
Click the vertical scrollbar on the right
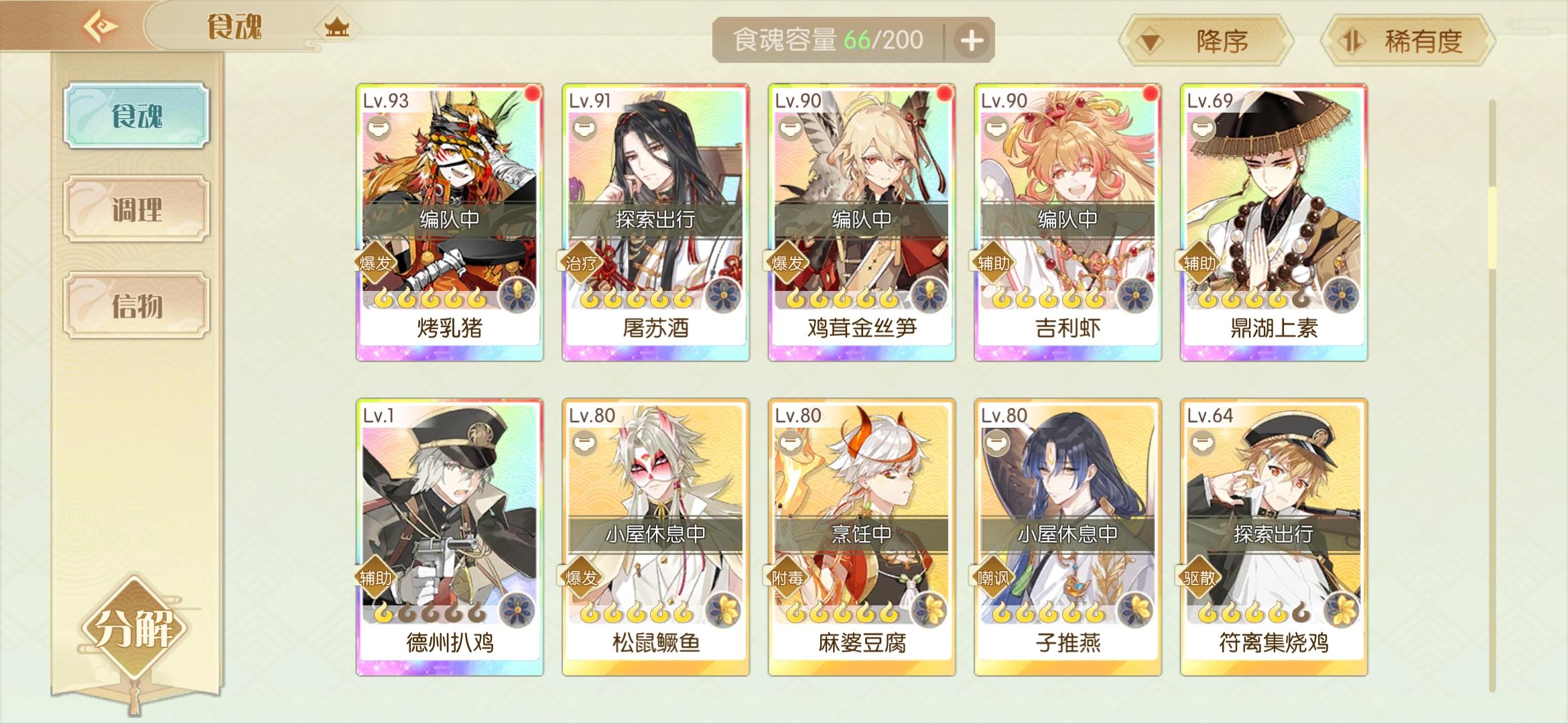1492,396
